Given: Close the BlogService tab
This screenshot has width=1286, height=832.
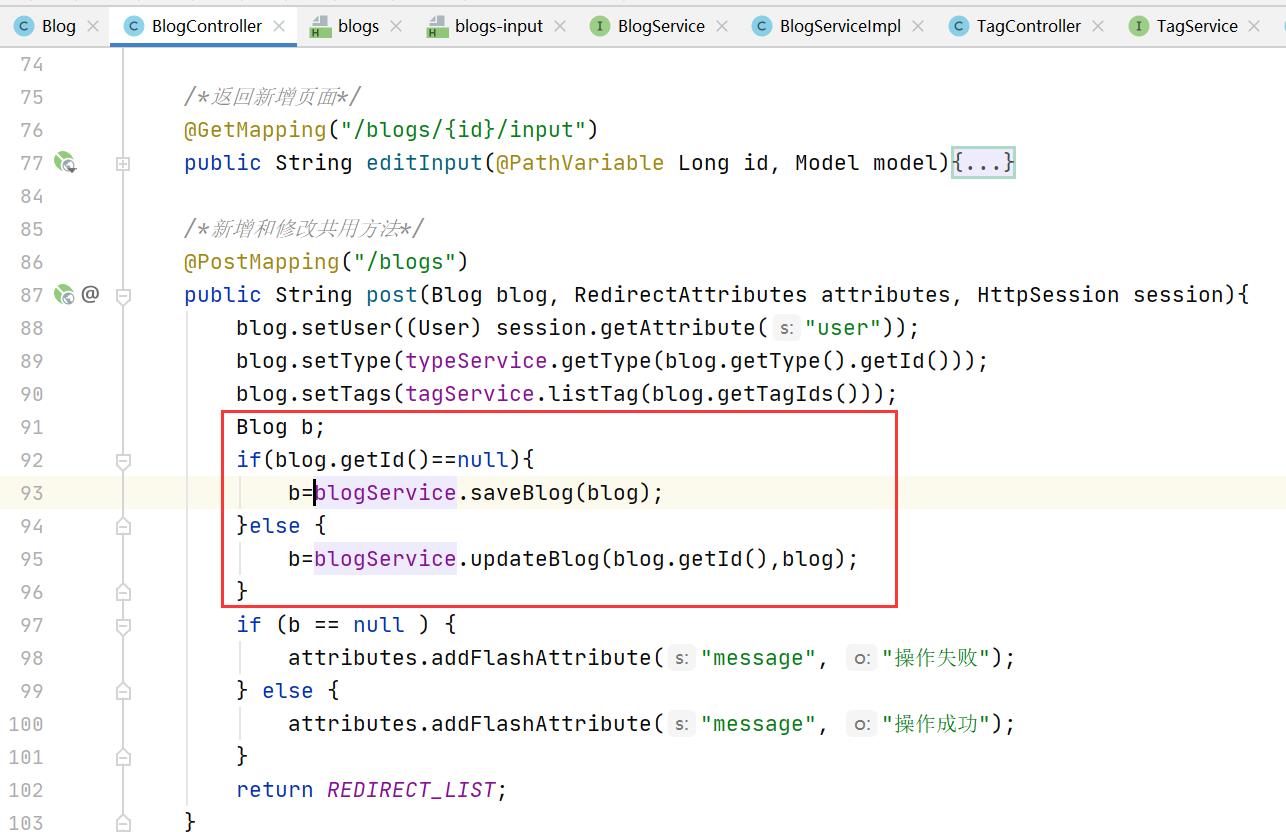Looking at the screenshot, I should pyautogui.click(x=722, y=27).
